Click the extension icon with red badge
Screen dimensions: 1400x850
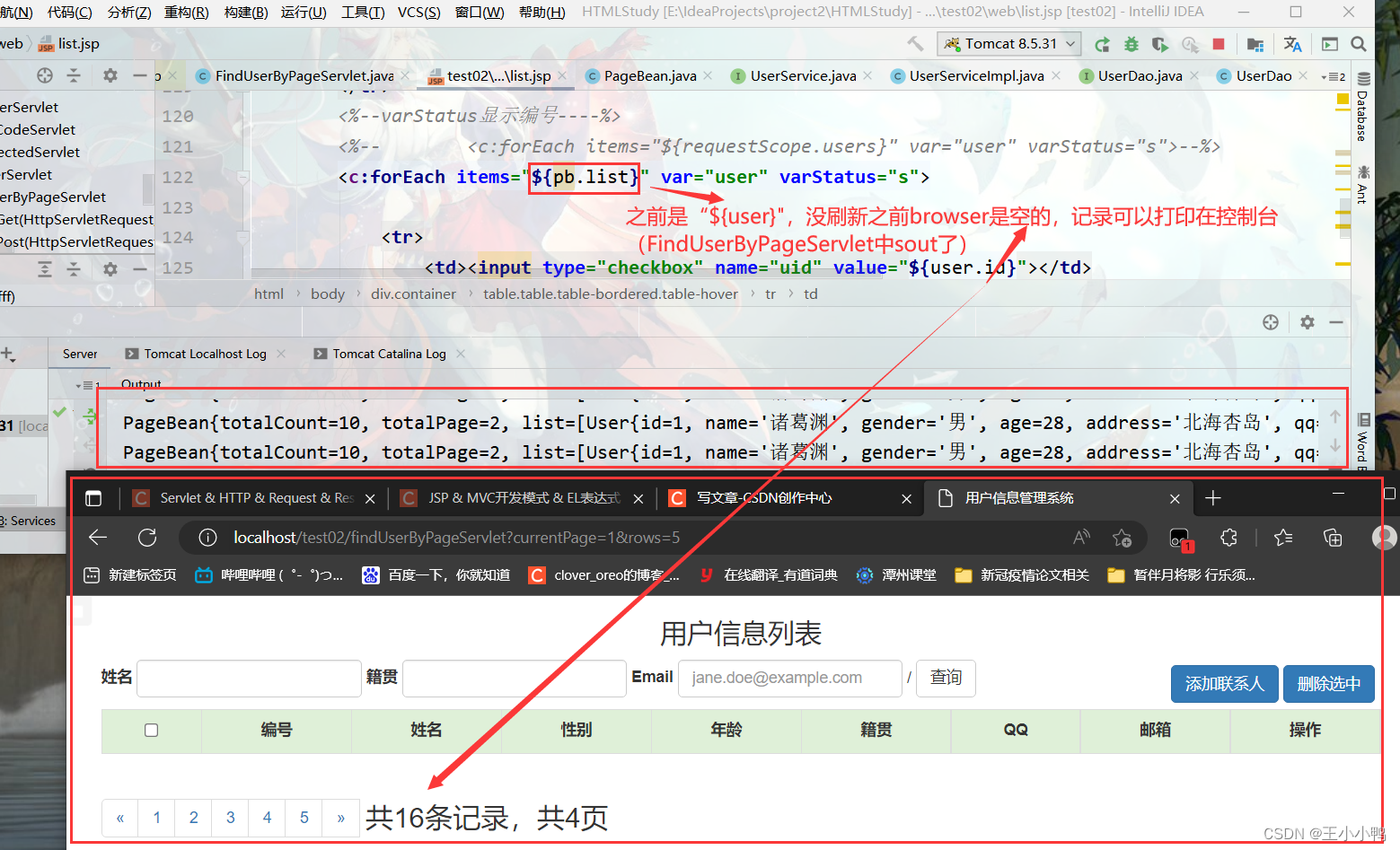[1180, 539]
